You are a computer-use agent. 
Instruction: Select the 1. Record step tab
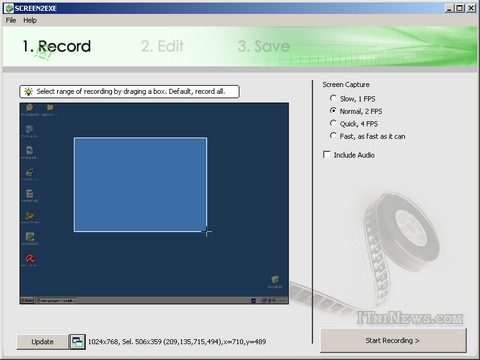57,46
